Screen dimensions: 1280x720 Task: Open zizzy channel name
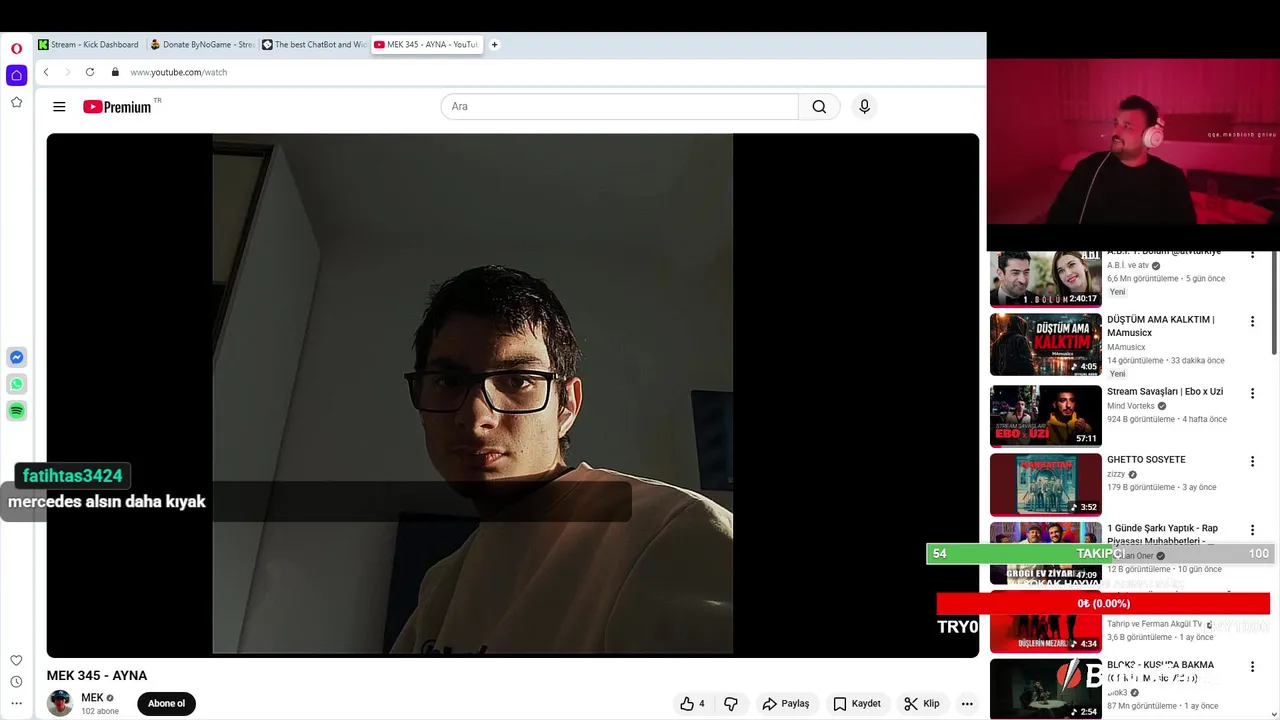(x=1116, y=474)
